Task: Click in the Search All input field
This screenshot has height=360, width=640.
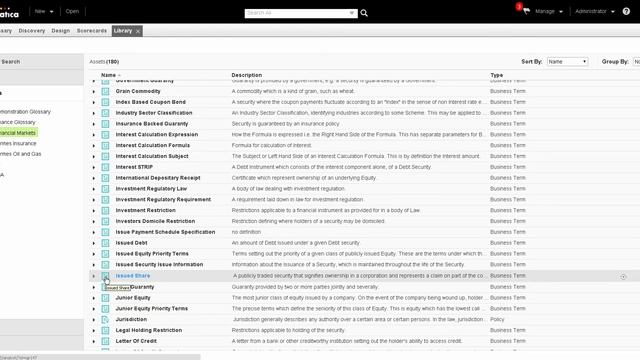Action: pyautogui.click(x=296, y=13)
